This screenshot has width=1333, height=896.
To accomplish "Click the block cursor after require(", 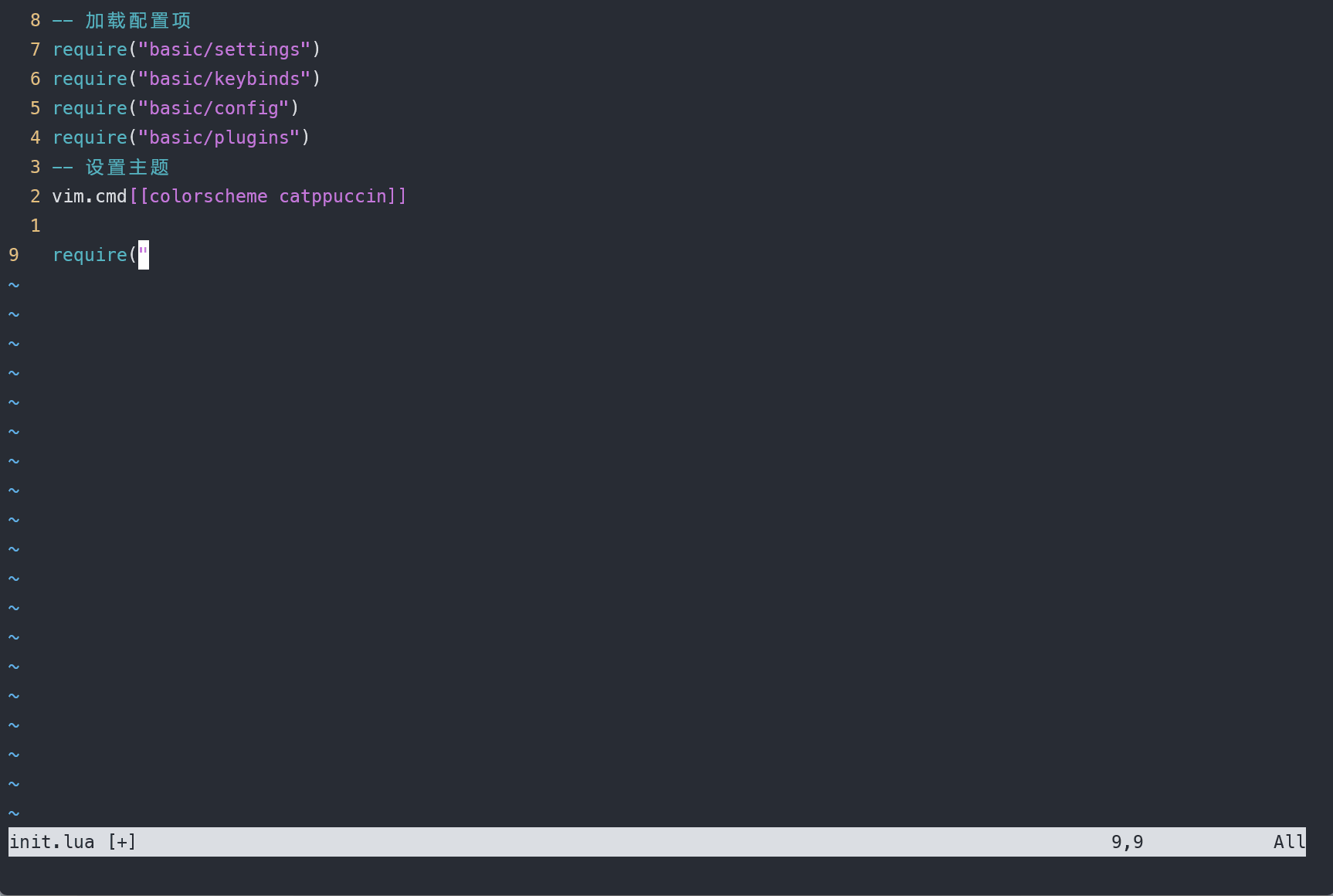I will [x=144, y=255].
